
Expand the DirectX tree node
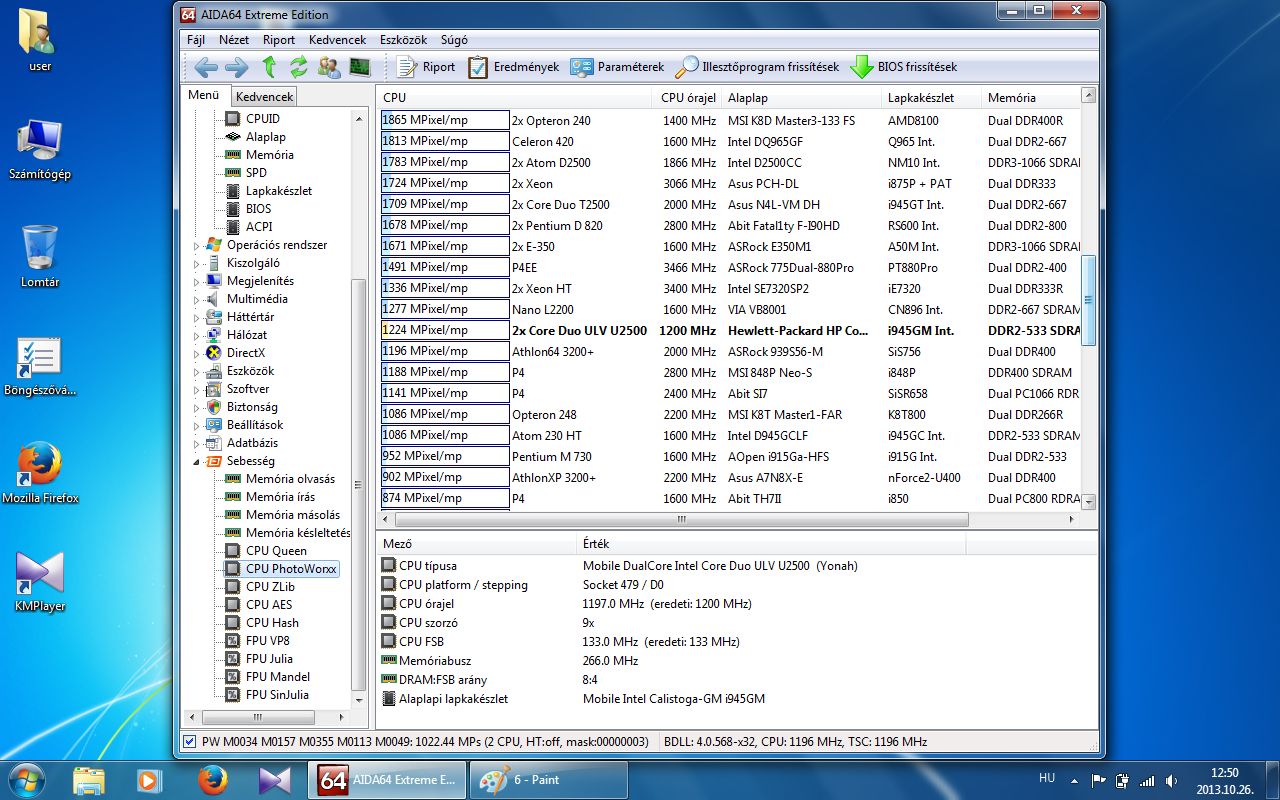197,353
